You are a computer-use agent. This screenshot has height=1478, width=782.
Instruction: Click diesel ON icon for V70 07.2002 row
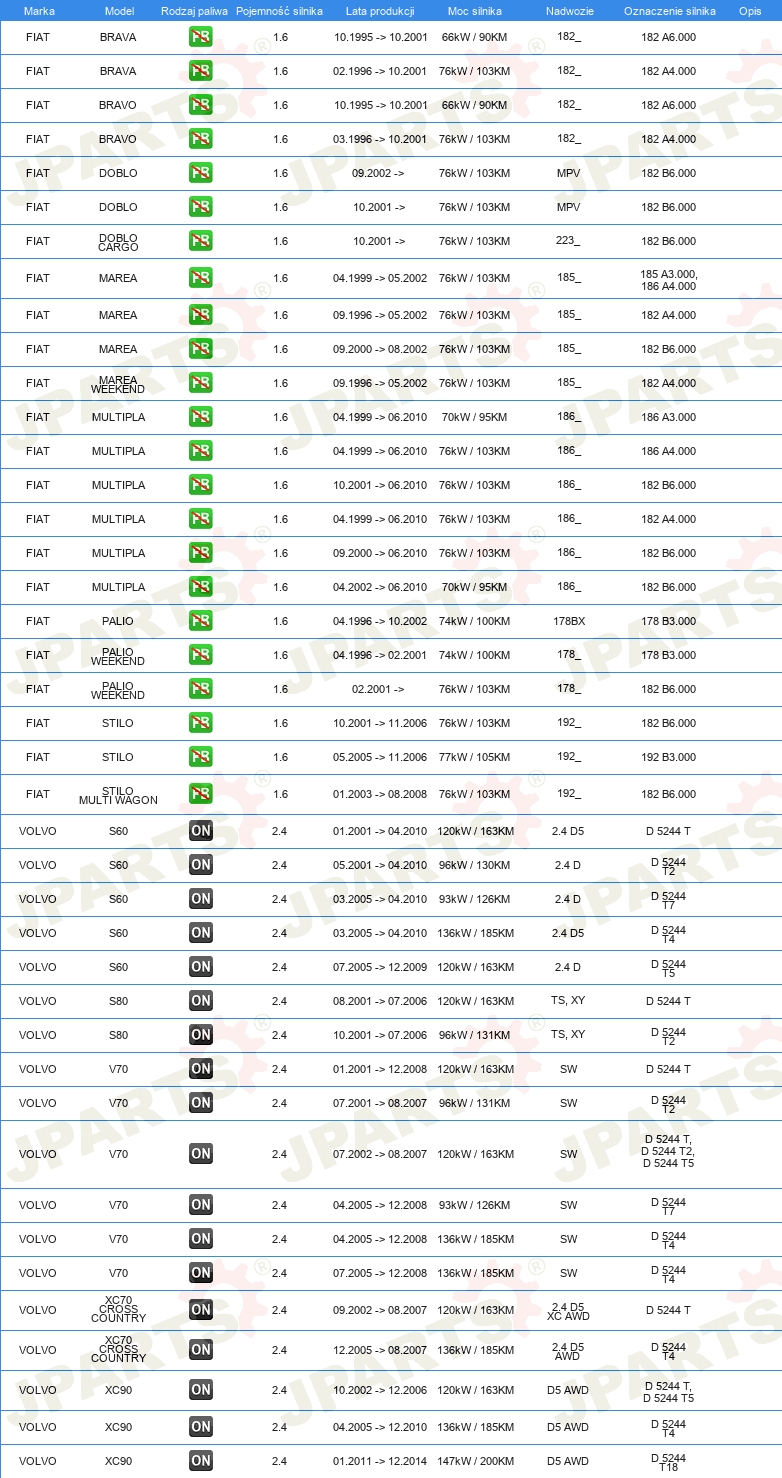[200, 1154]
